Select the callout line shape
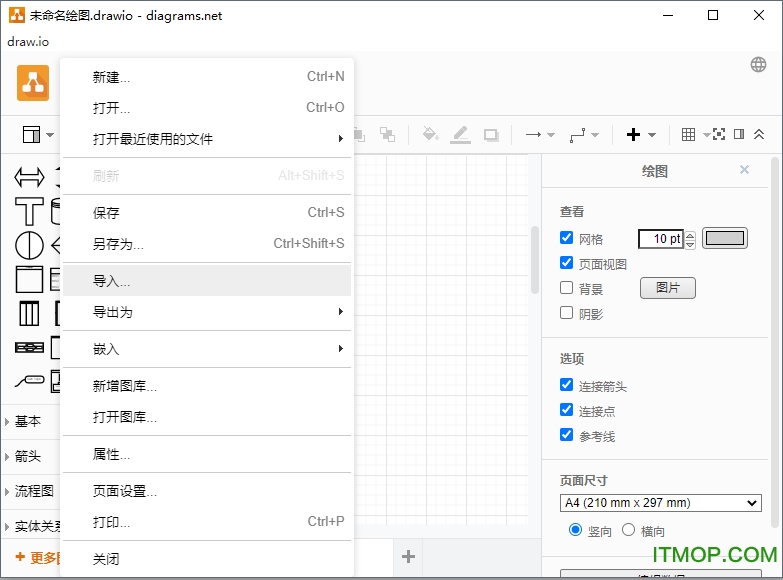Viewport: 783px width, 580px height. 29,381
